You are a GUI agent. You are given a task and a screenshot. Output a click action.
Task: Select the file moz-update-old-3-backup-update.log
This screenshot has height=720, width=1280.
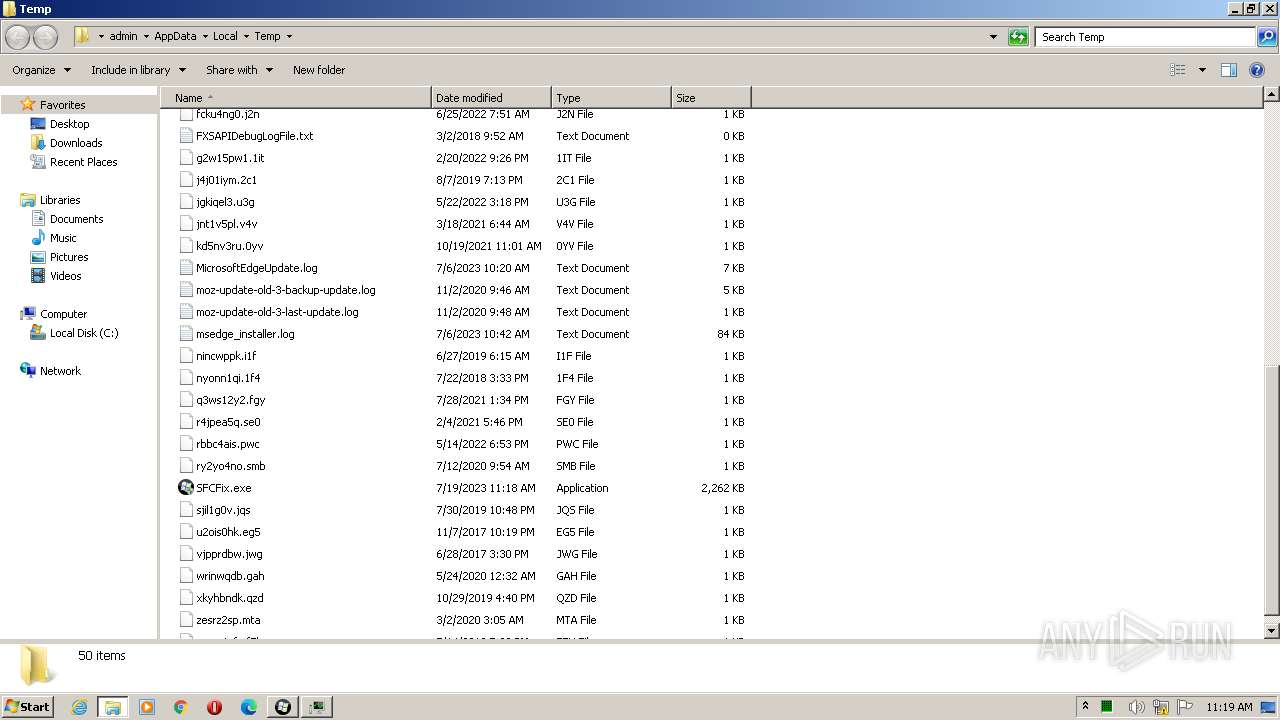(286, 290)
